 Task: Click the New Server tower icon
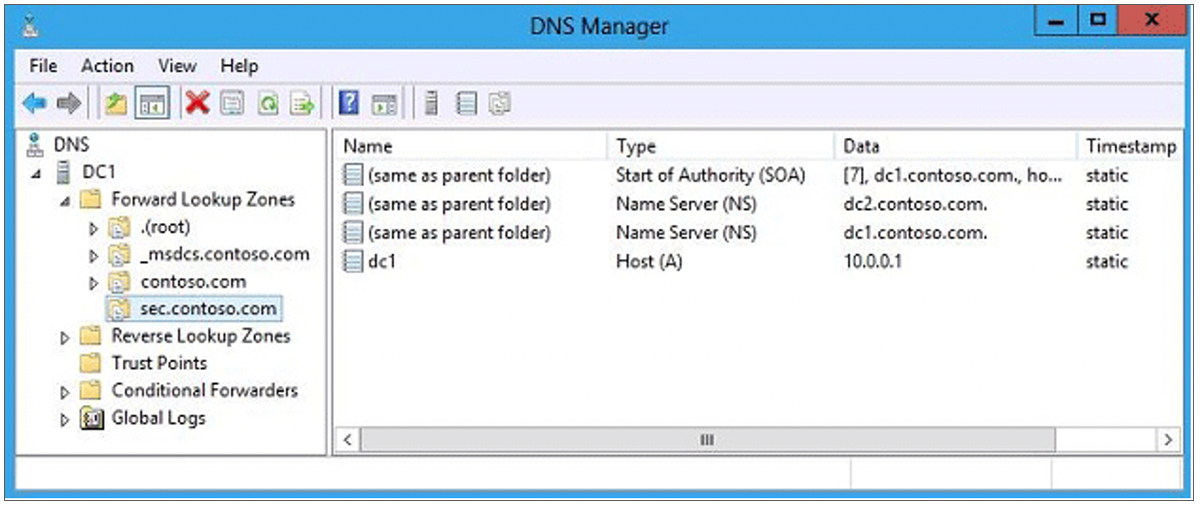pyautogui.click(x=432, y=103)
